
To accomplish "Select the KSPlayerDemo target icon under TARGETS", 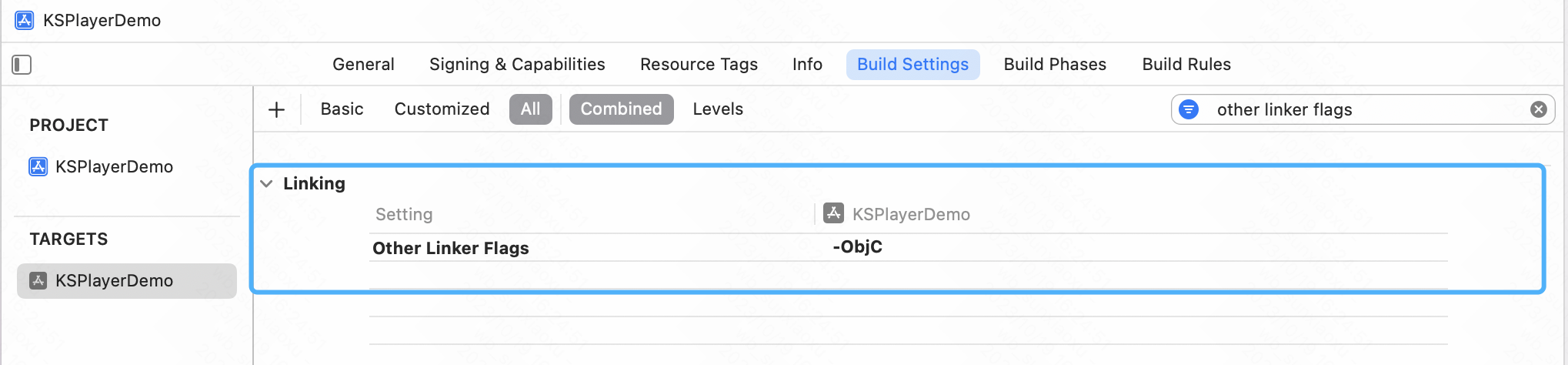I will tap(38, 280).
